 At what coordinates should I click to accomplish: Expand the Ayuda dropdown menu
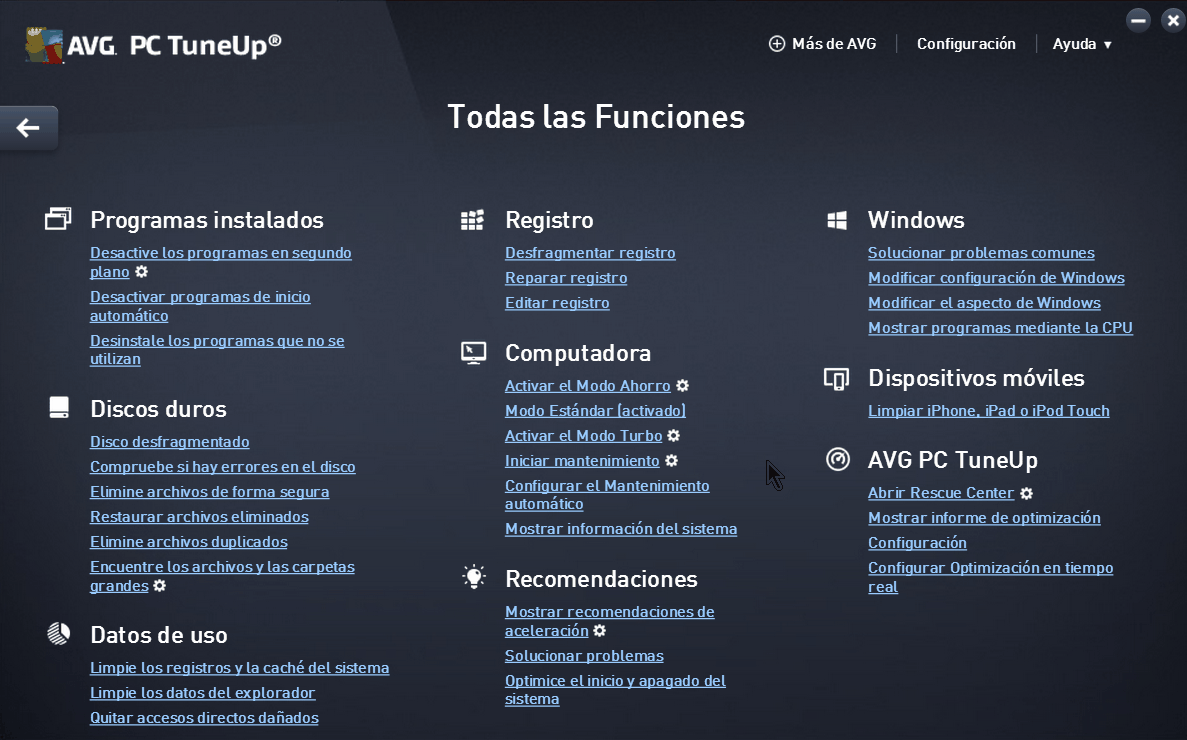click(x=1082, y=44)
